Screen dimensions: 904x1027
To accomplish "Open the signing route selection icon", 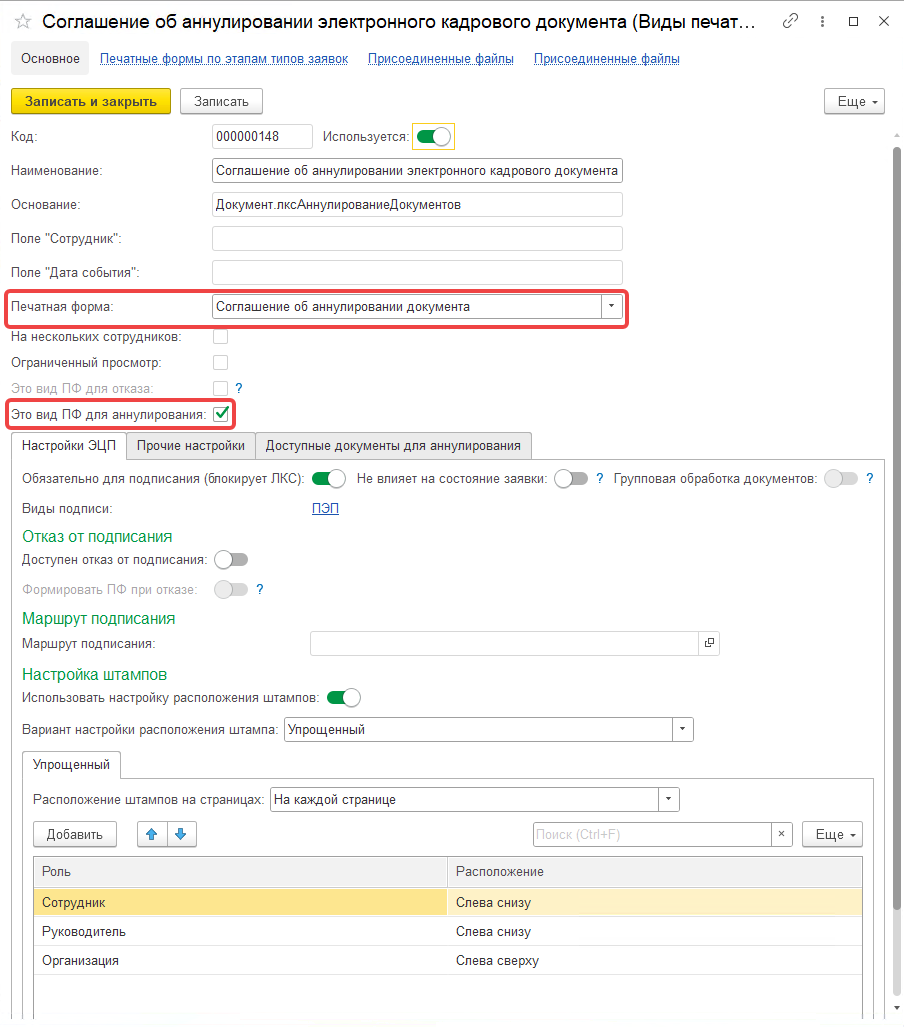I will (709, 643).
